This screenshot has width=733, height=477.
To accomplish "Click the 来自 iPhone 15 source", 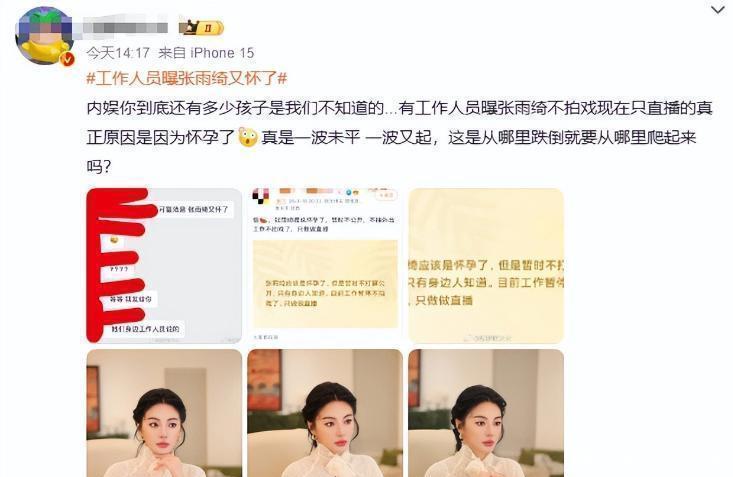I will pyautogui.click(x=206, y=53).
